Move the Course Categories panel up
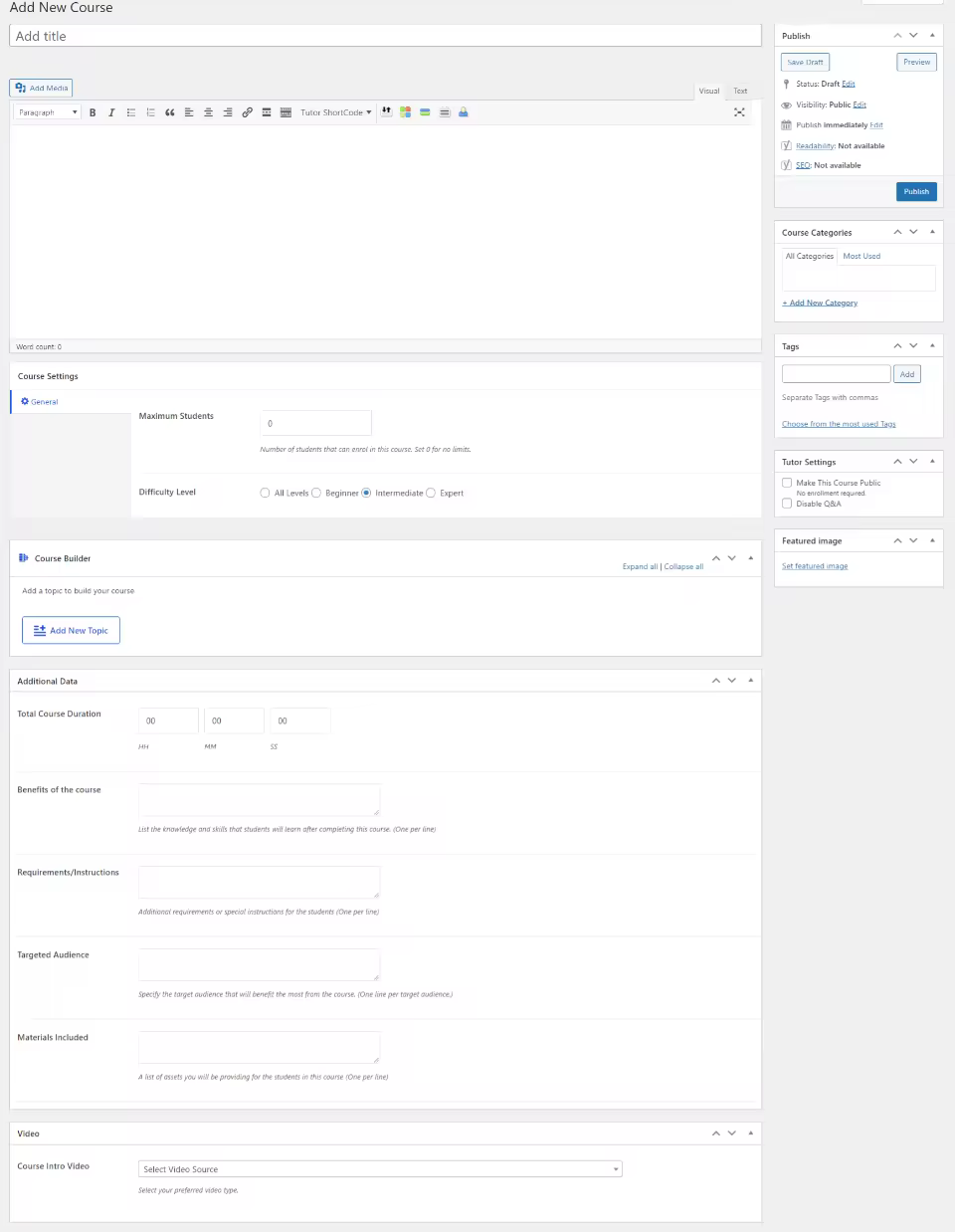This screenshot has width=955, height=1232. (x=897, y=232)
